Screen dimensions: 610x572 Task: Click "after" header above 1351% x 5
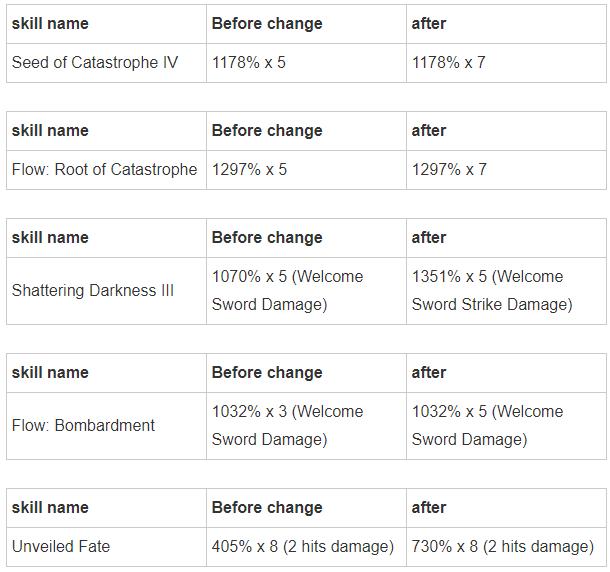(x=429, y=237)
